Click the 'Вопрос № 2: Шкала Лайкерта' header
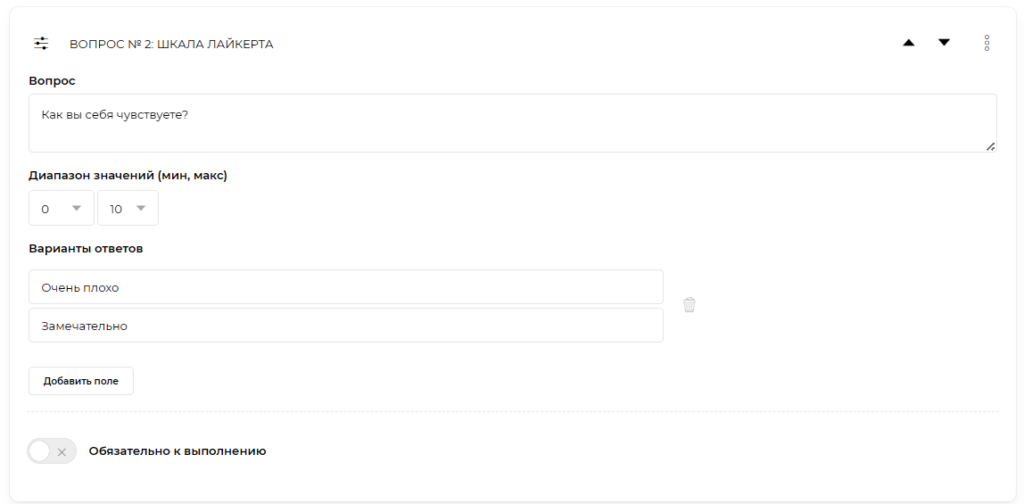Image resolution: width=1024 pixels, height=504 pixels. 171,44
